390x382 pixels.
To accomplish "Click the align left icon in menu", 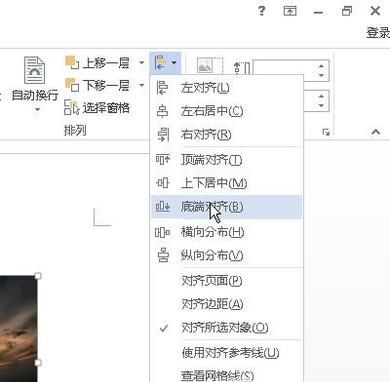I will 162,88.
